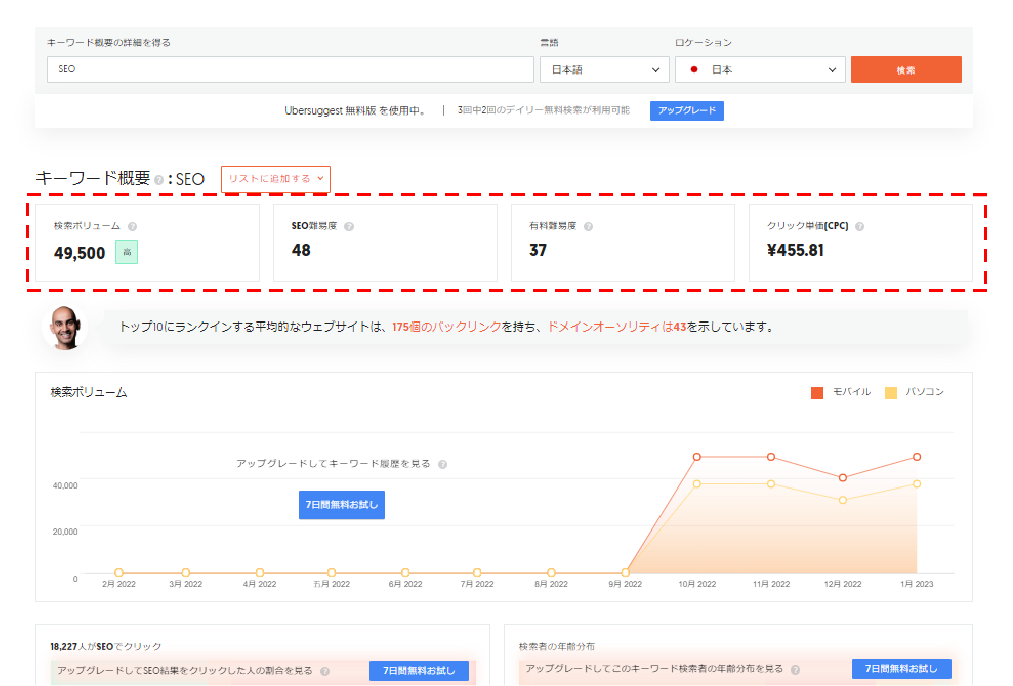Image resolution: width=1013 pixels, height=686 pixels.
Task: Toggle the パソコン legend color swatch
Action: click(x=891, y=393)
